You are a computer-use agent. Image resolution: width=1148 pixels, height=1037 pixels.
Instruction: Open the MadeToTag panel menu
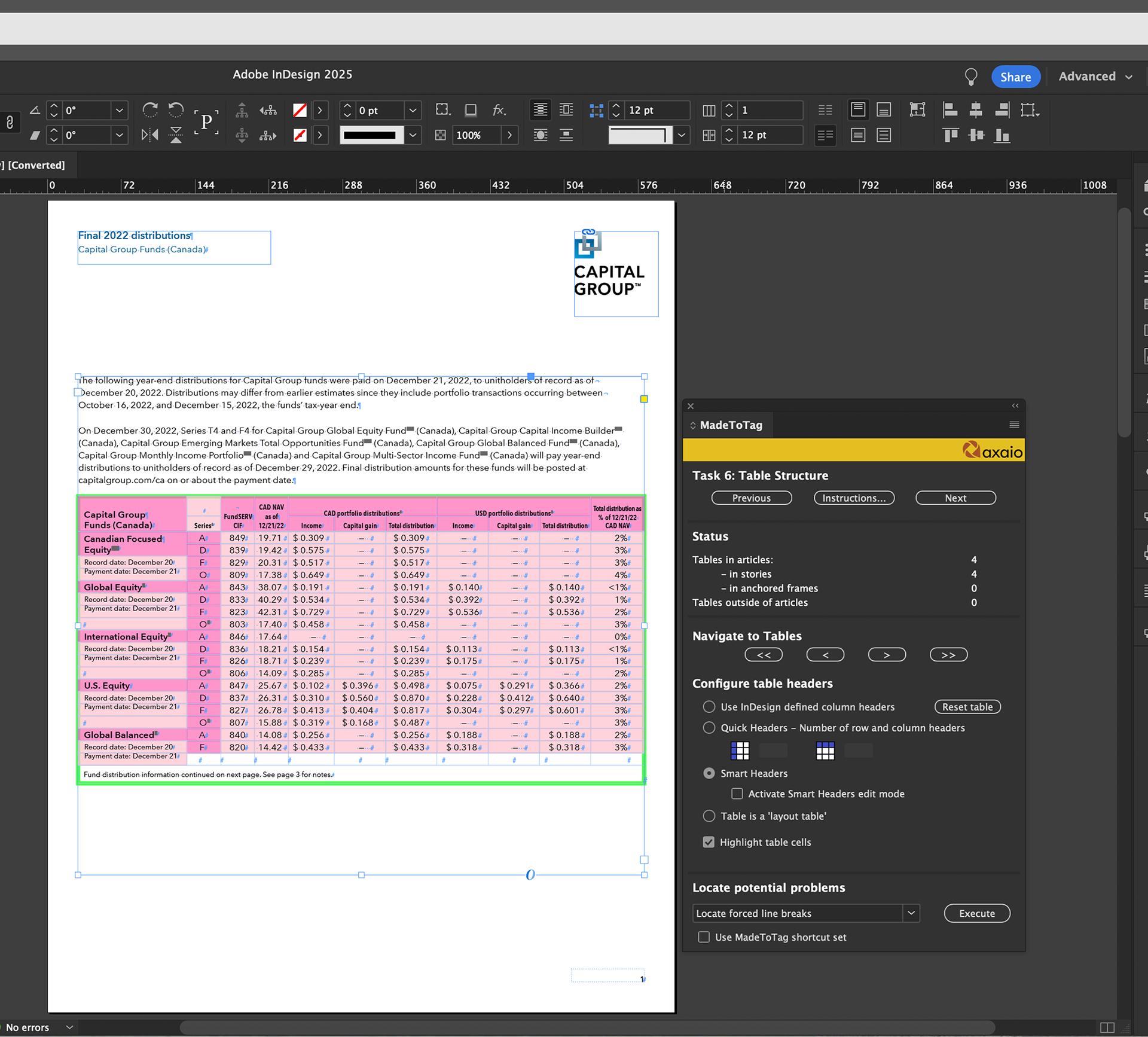[1014, 425]
